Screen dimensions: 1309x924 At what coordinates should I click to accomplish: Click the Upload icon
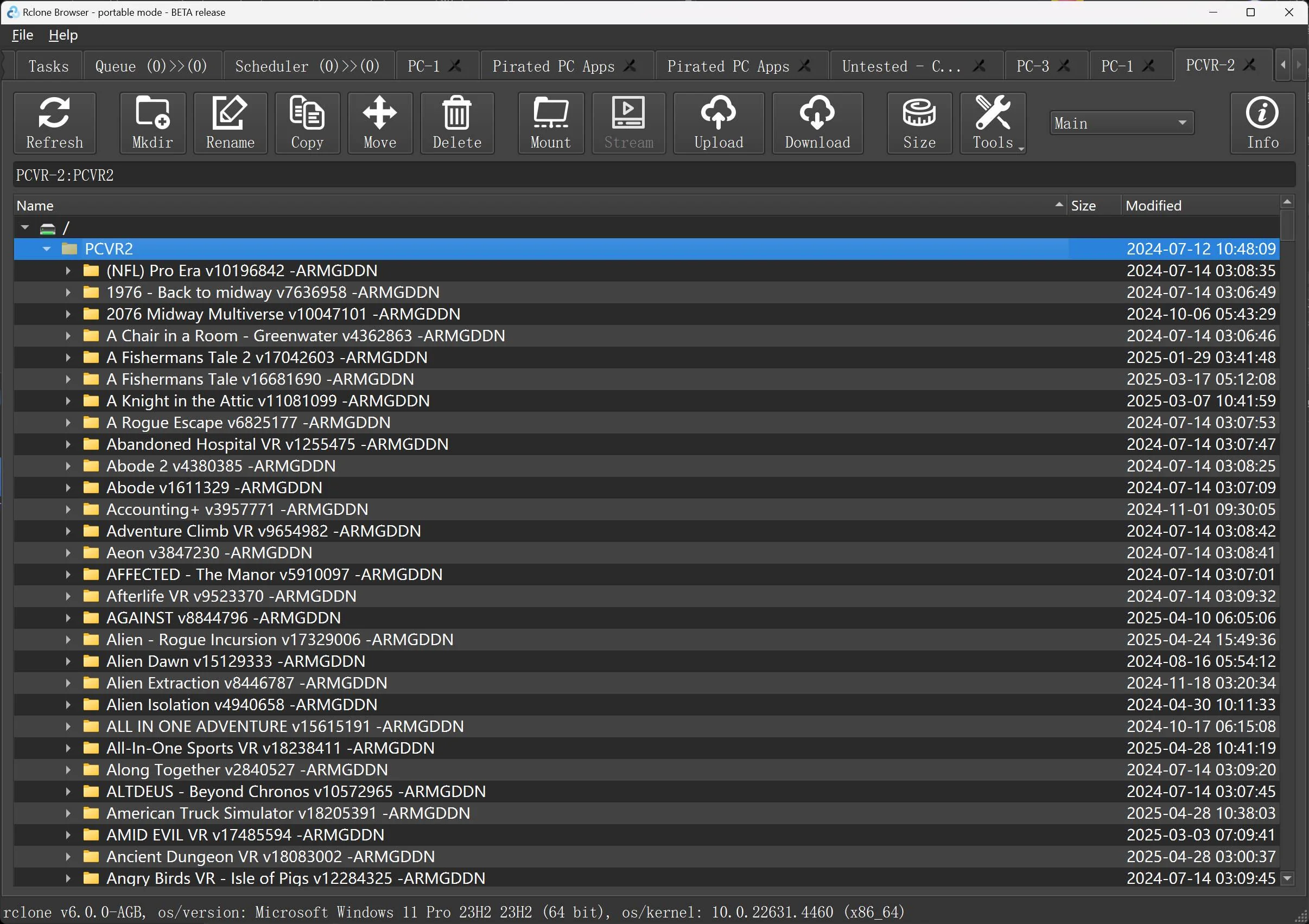click(718, 123)
